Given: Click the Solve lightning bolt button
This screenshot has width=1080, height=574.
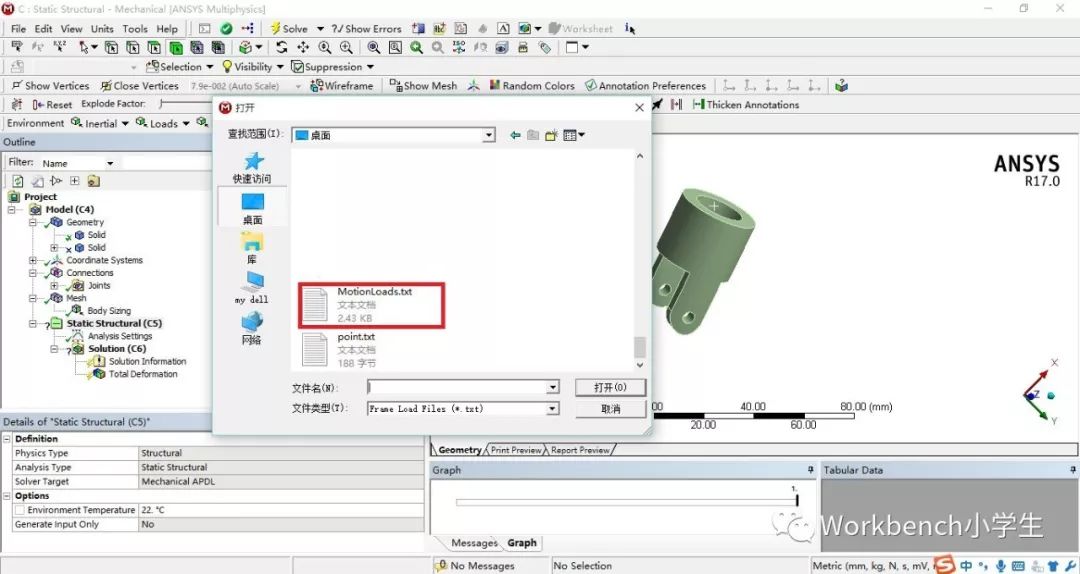Looking at the screenshot, I should 289,28.
